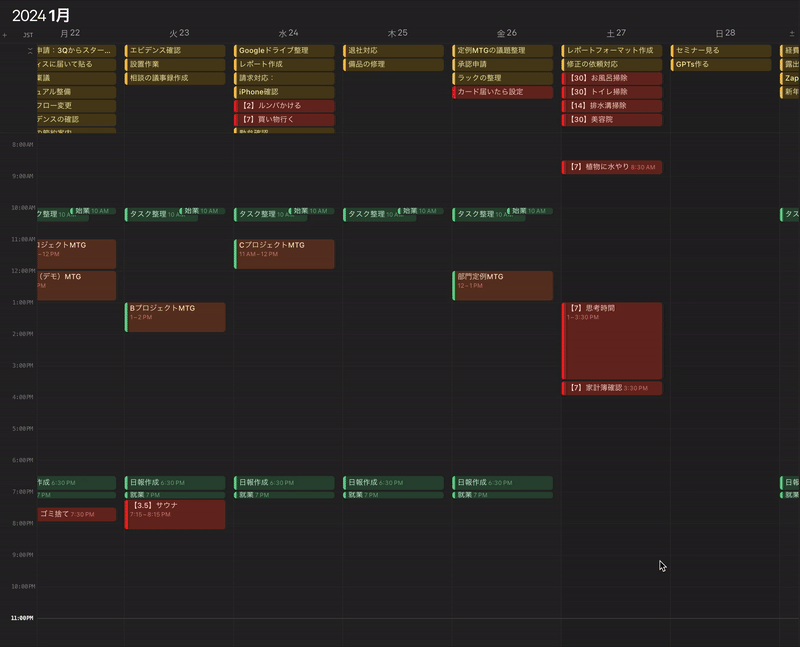Image resolution: width=800 pixels, height=647 pixels.
Task: Click the plus icon to add a timezone
Action: coord(5,35)
